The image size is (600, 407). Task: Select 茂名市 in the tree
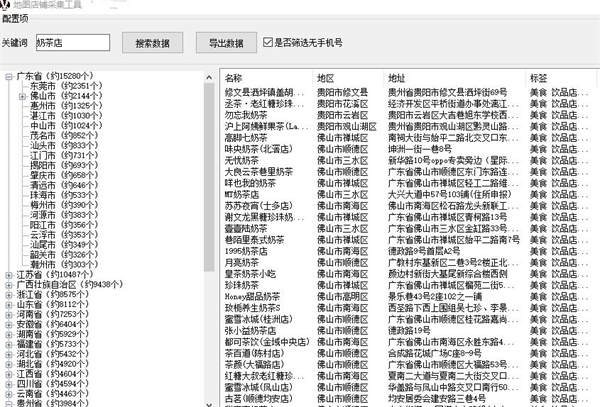click(64, 135)
